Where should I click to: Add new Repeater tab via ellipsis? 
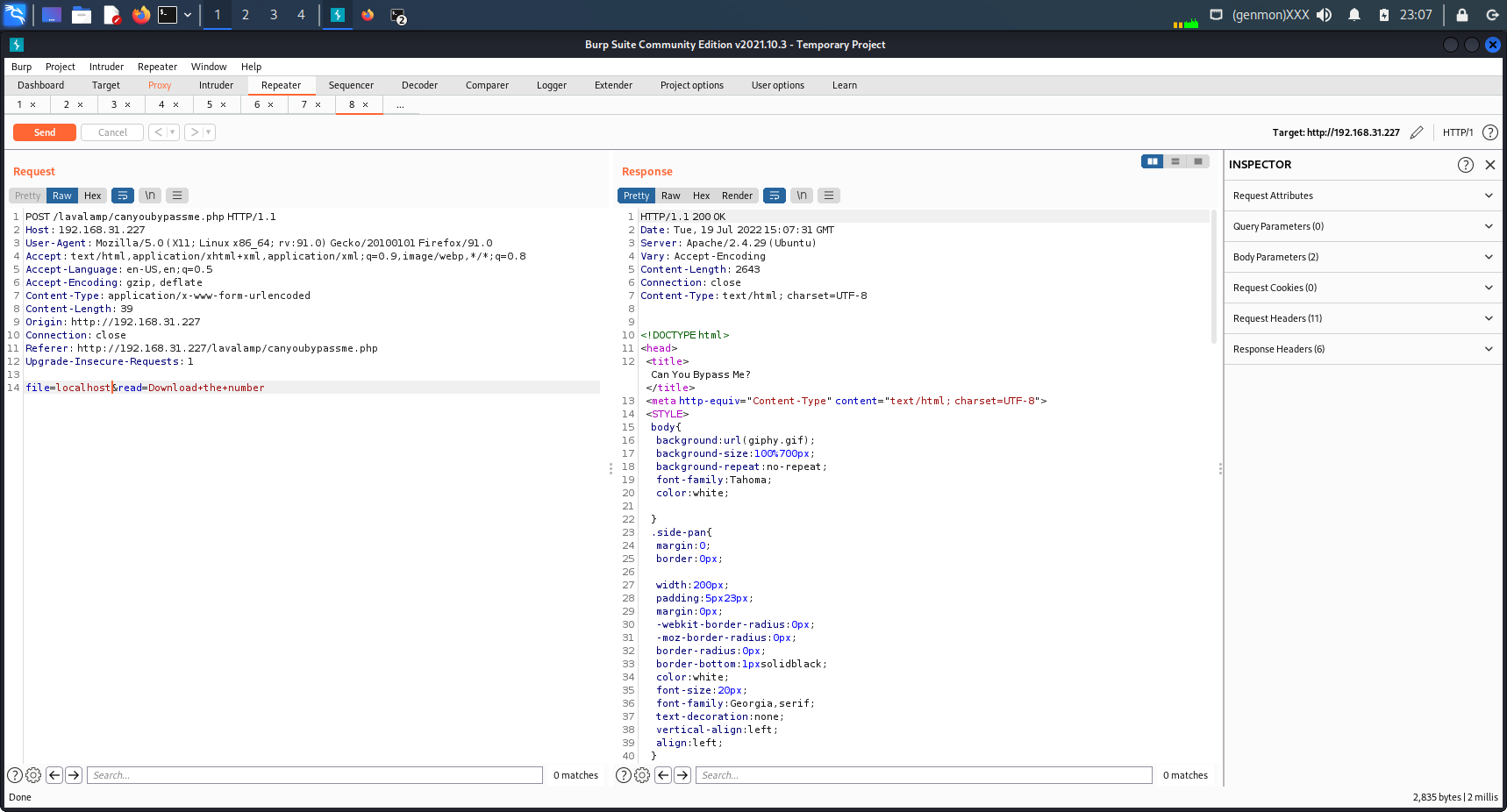[x=400, y=104]
